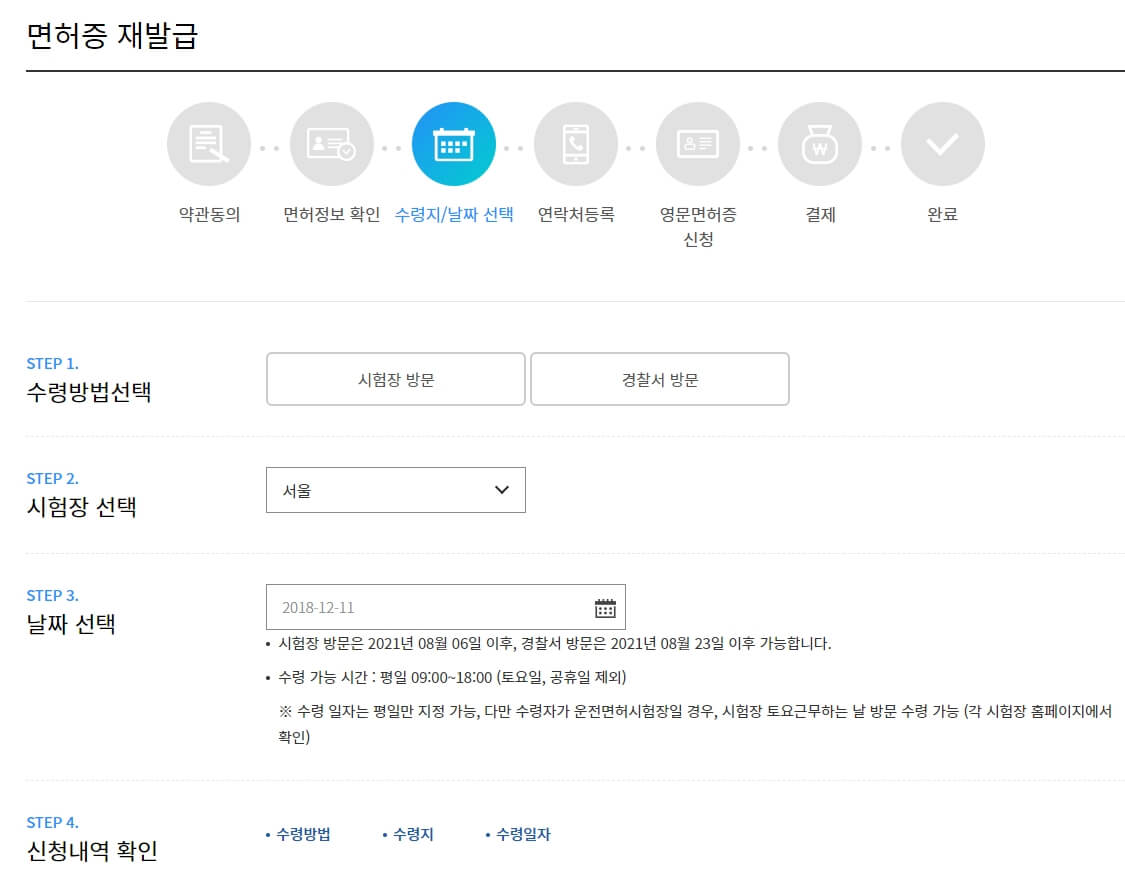Click the 완료 checkmark step icon
The image size is (1125, 873).
pos(942,143)
